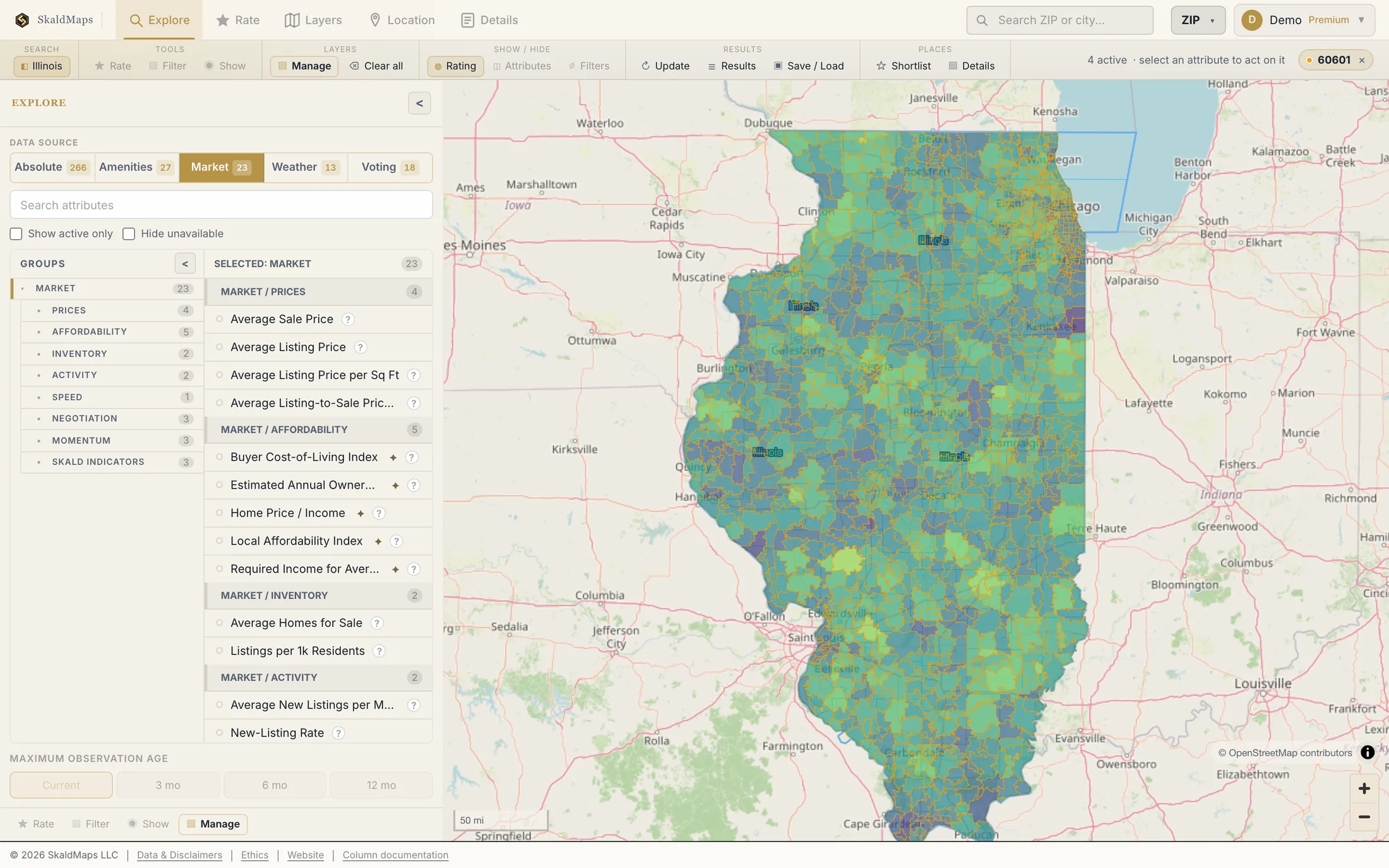This screenshot has width=1389, height=868.
Task: Zoom in on the map
Action: 1364,788
